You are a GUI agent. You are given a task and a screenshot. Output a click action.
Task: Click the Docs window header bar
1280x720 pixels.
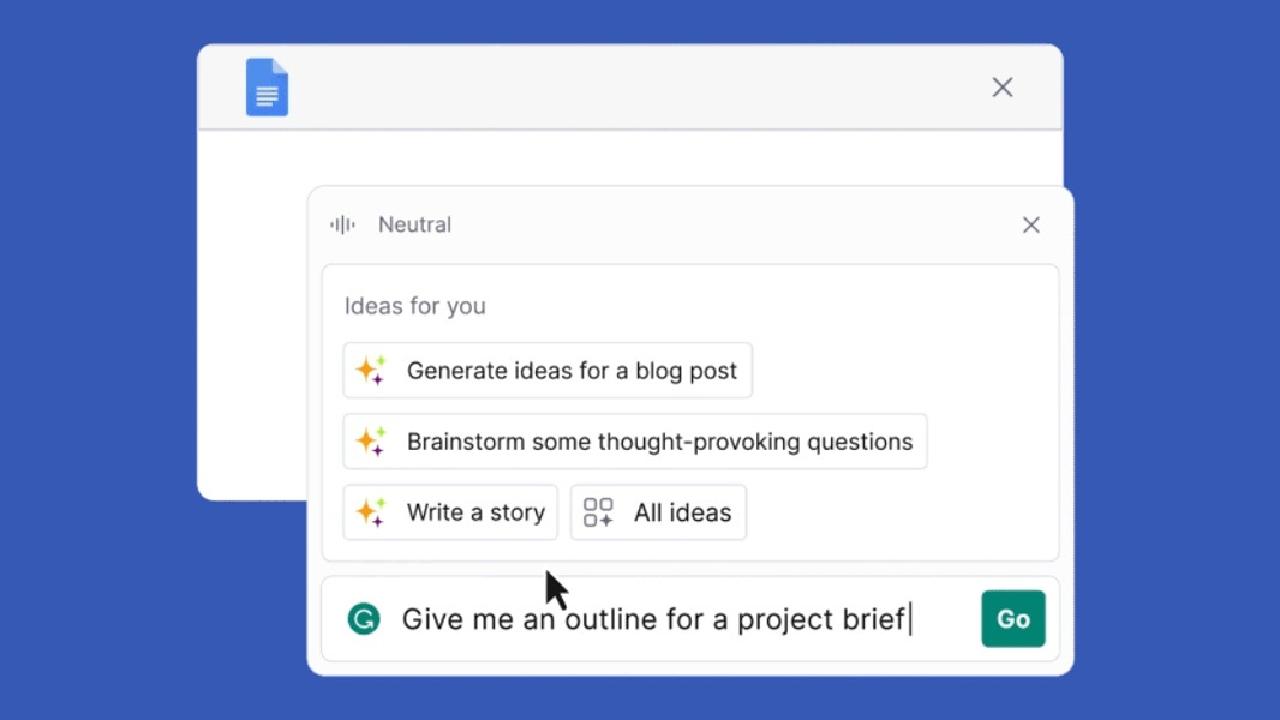click(x=630, y=88)
